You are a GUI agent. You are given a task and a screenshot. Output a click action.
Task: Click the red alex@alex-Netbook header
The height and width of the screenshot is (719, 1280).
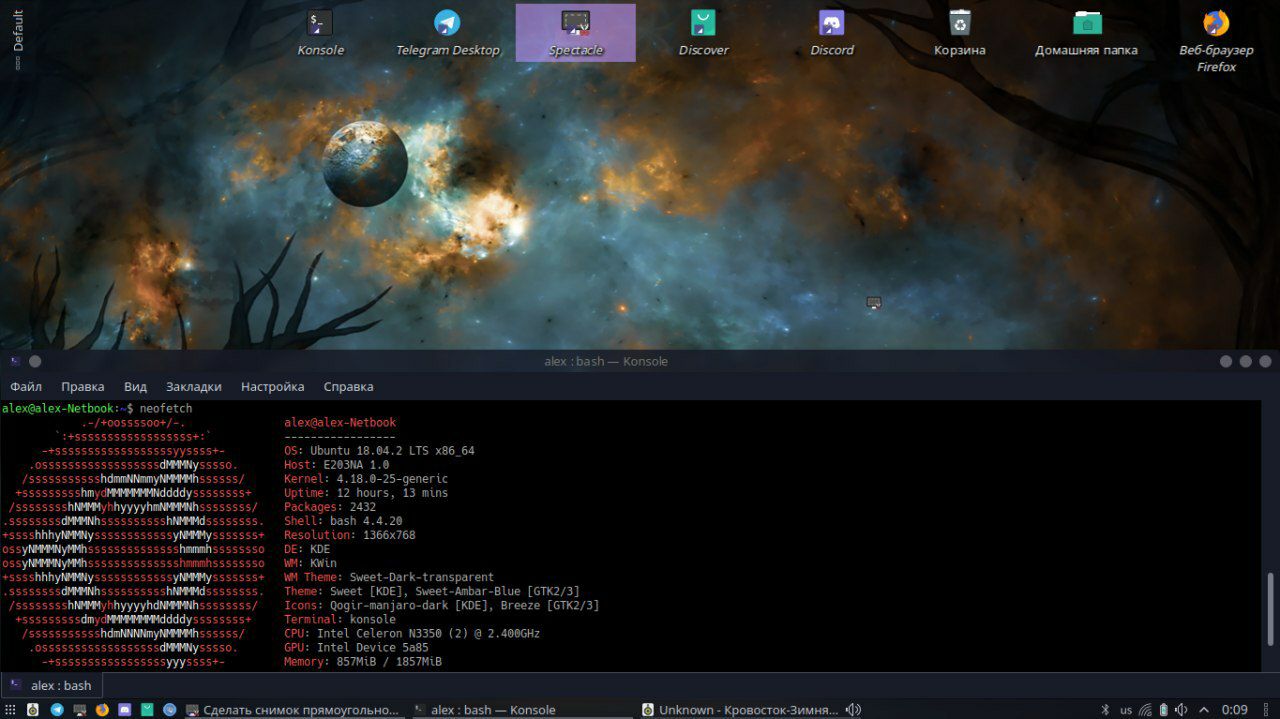[x=340, y=423]
